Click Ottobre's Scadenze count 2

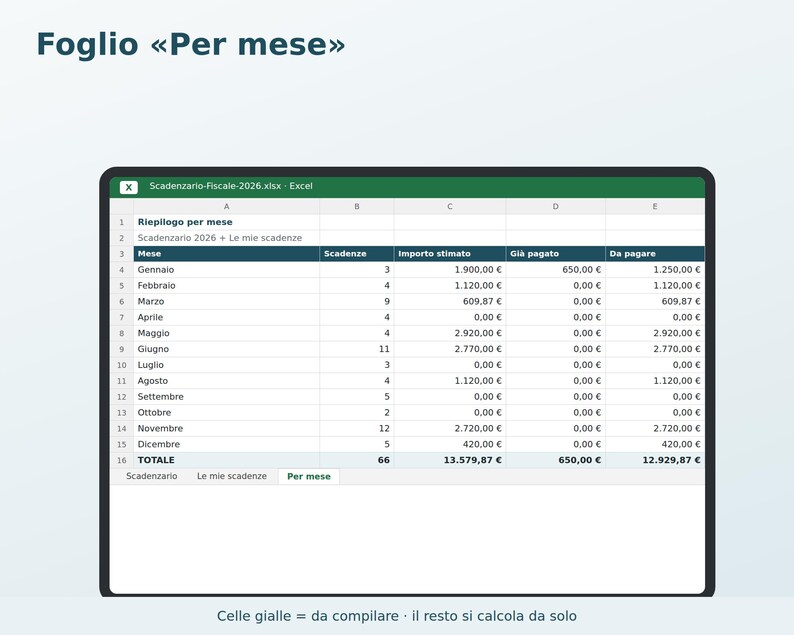[356, 413]
